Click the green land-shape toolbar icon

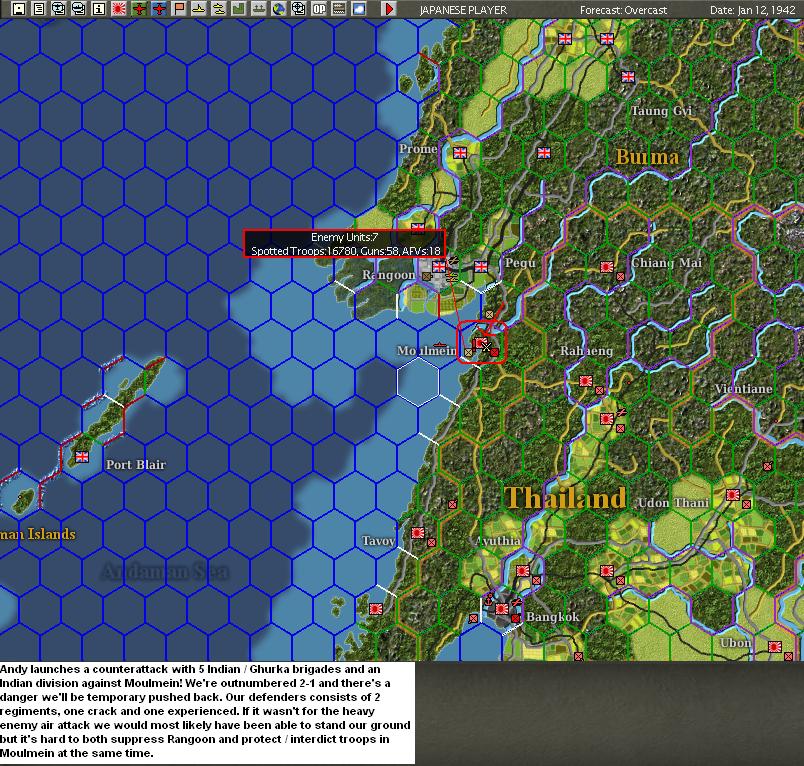(x=239, y=9)
